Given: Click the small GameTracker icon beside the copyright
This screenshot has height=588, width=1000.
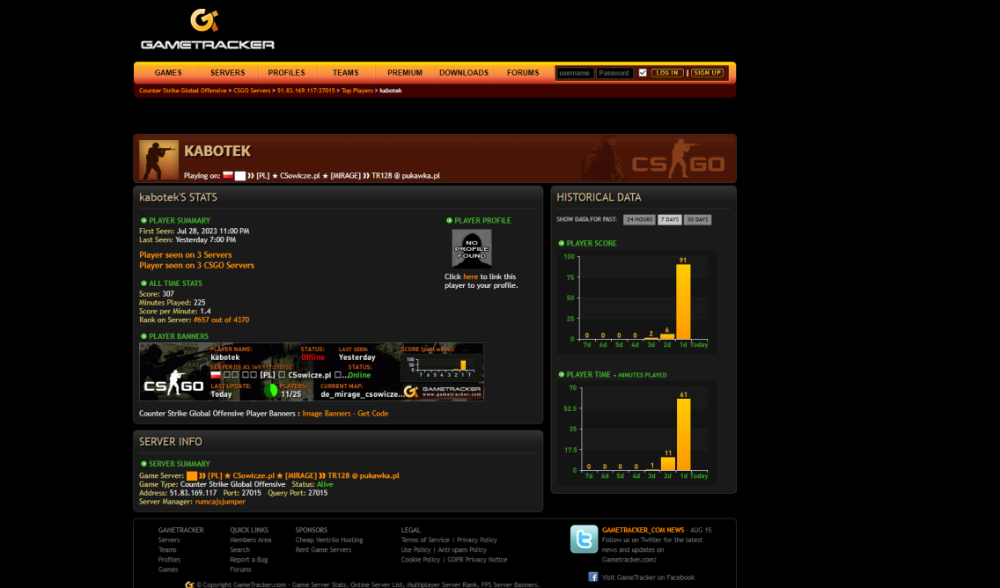Looking at the screenshot, I should (189, 584).
